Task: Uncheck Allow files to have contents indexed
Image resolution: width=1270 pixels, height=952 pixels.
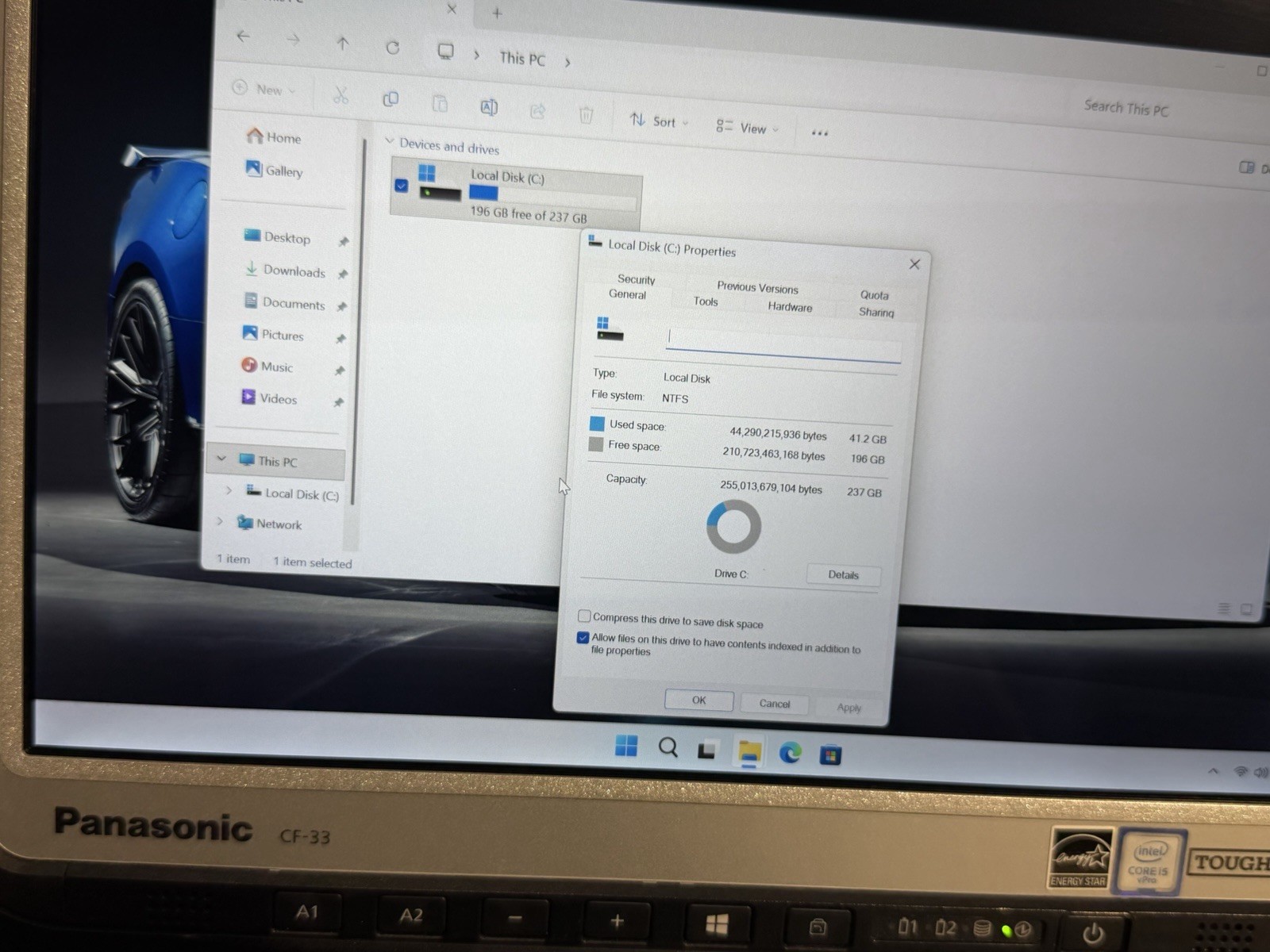Action: click(583, 637)
